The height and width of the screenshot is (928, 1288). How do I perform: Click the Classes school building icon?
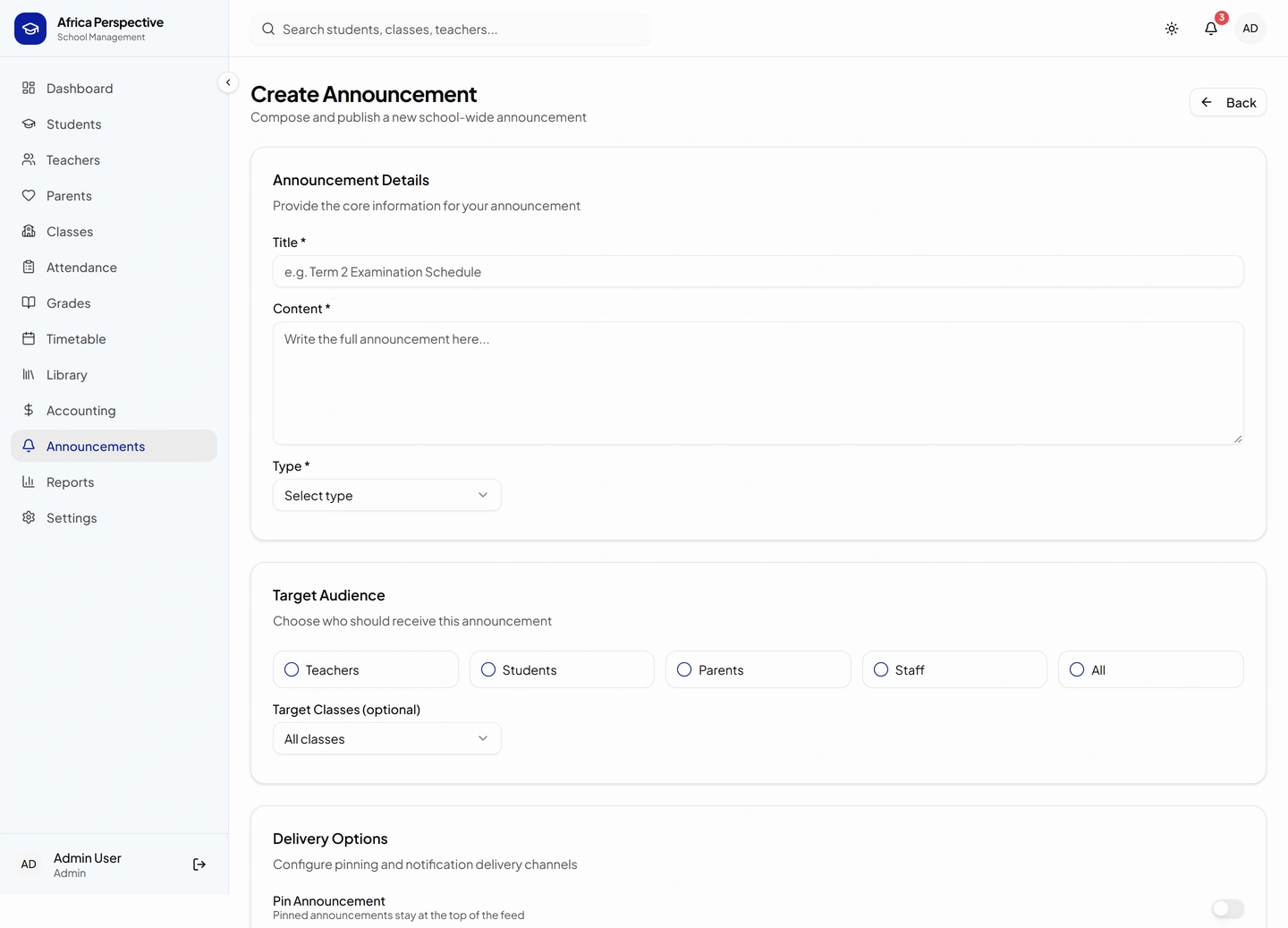(29, 231)
